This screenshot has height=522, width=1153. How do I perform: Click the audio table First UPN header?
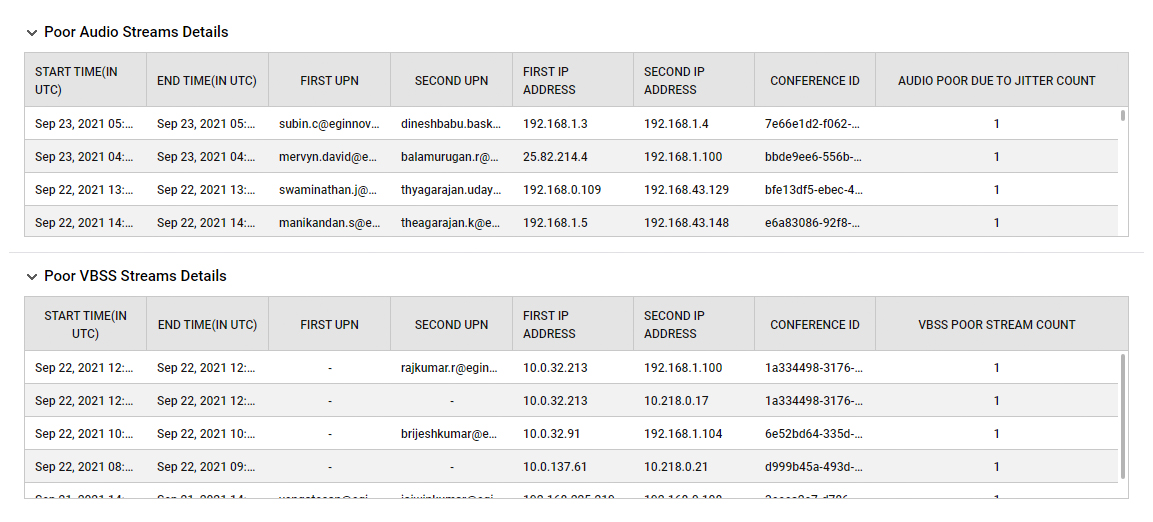click(329, 81)
